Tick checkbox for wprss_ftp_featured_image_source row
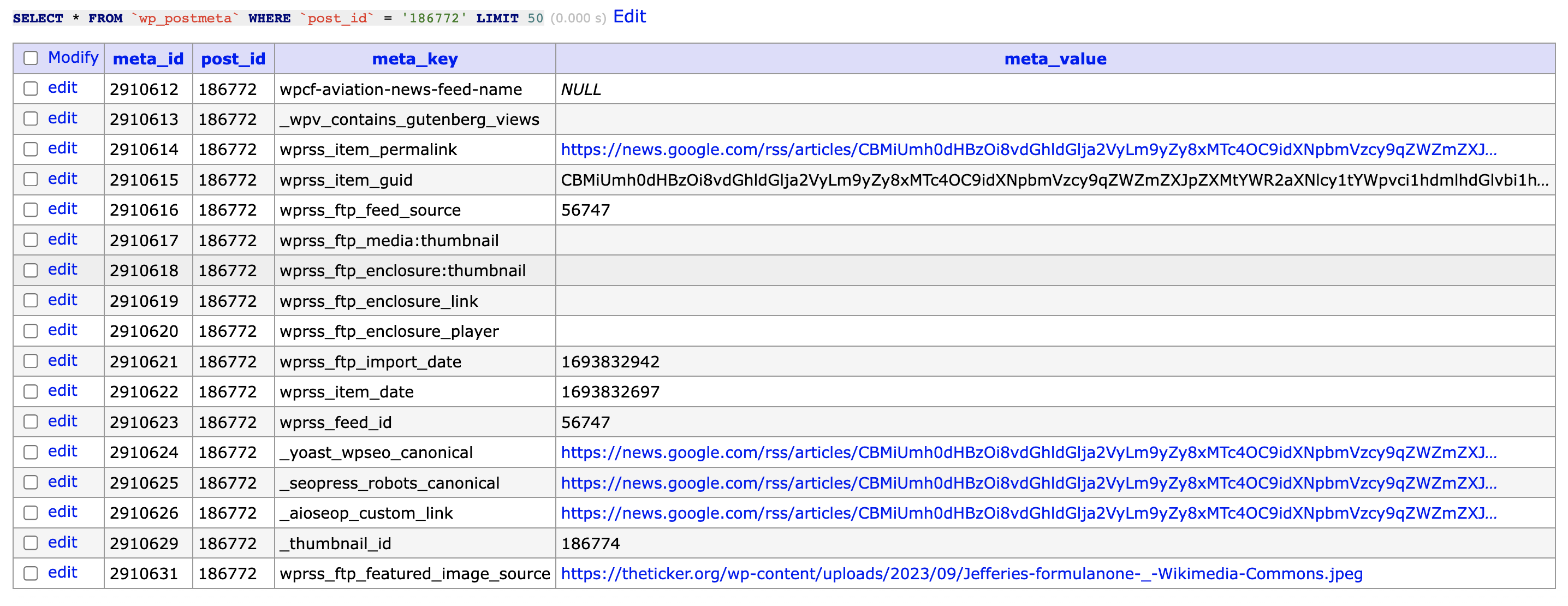 31,573
